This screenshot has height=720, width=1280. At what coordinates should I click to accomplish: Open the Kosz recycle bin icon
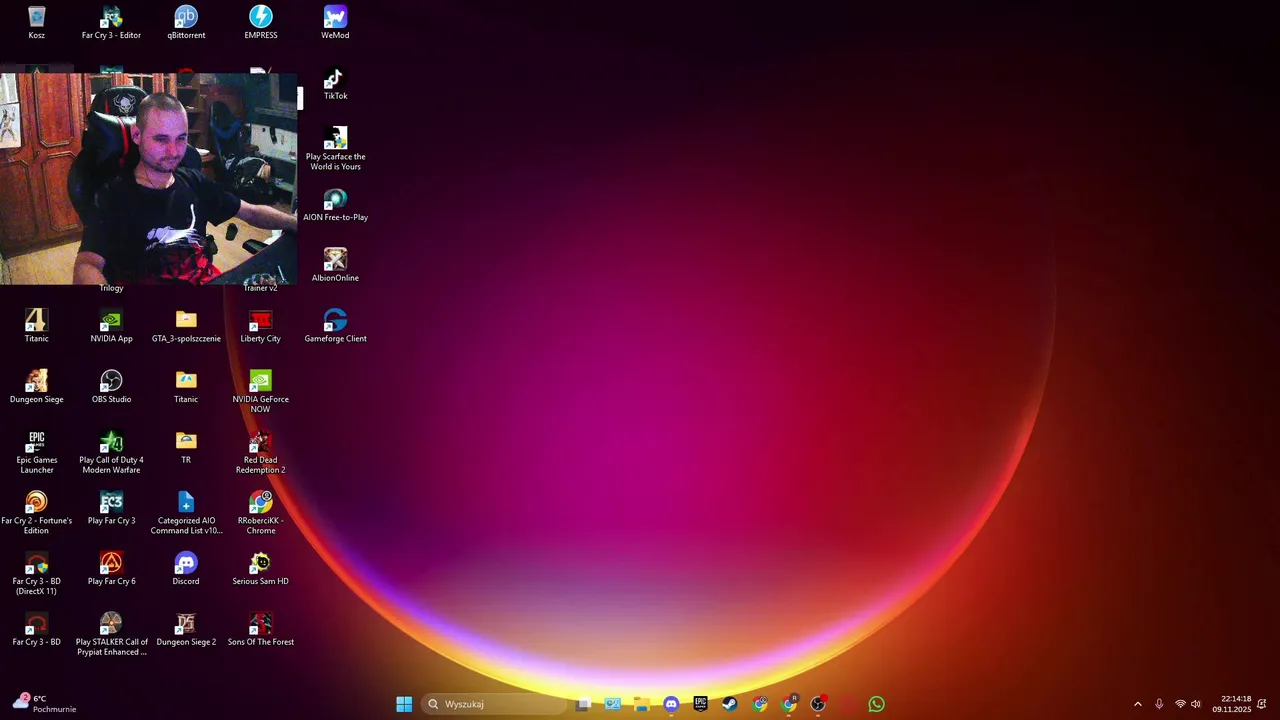pos(36,23)
